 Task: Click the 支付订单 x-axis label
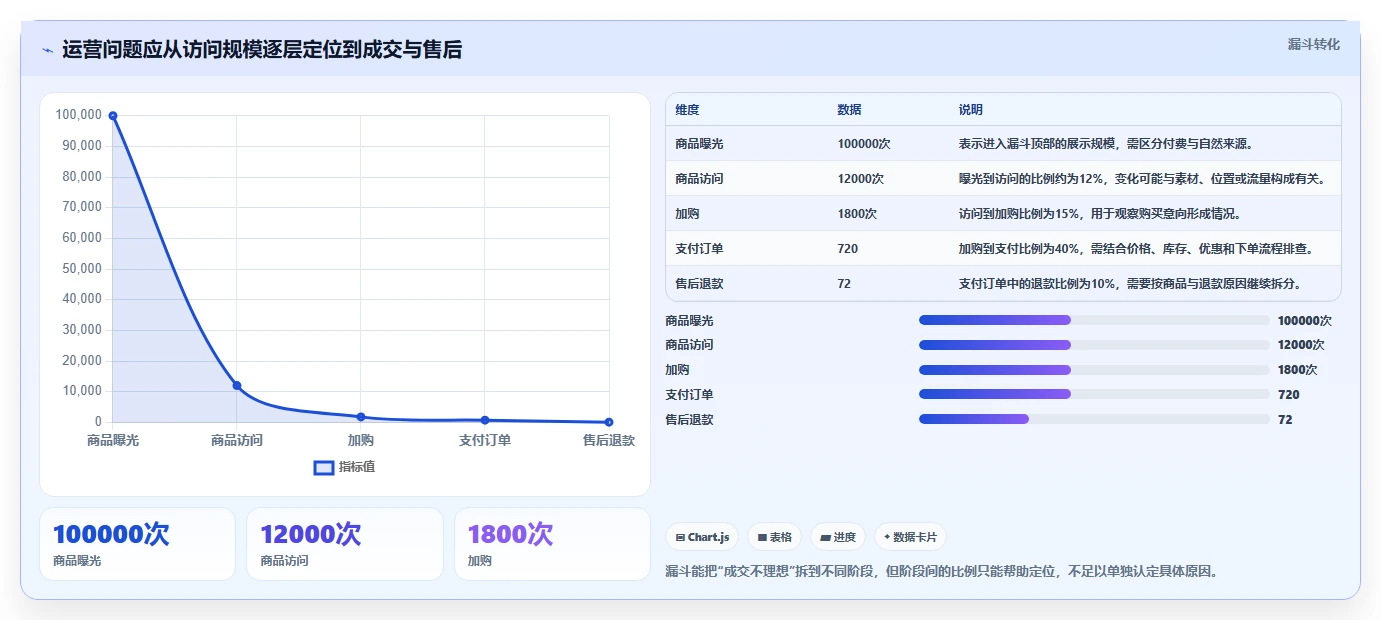pyautogui.click(x=485, y=440)
